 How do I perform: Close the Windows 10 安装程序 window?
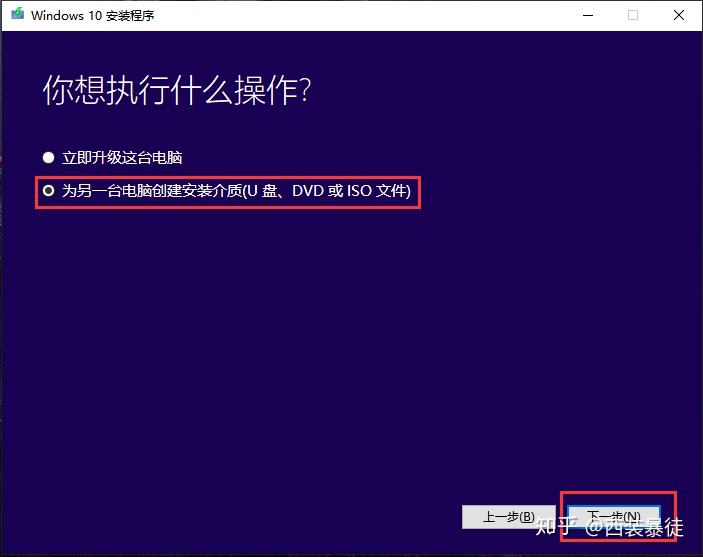(679, 15)
